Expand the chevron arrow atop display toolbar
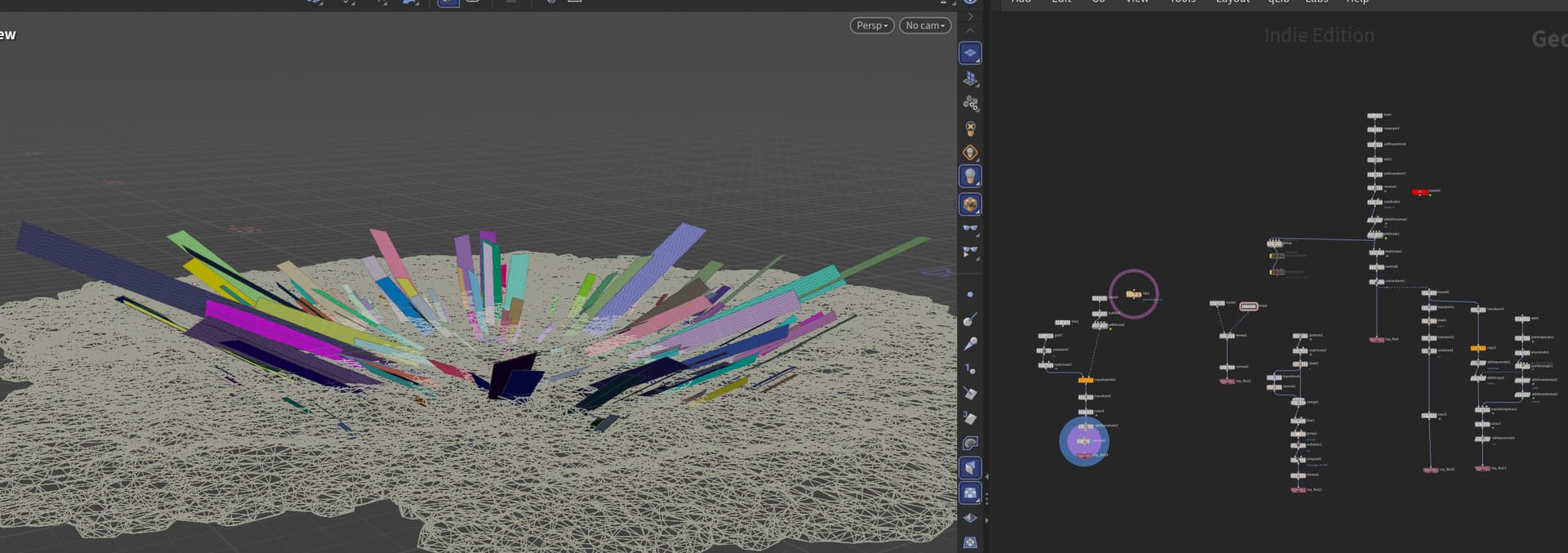Image resolution: width=1568 pixels, height=553 pixels. 970,30
